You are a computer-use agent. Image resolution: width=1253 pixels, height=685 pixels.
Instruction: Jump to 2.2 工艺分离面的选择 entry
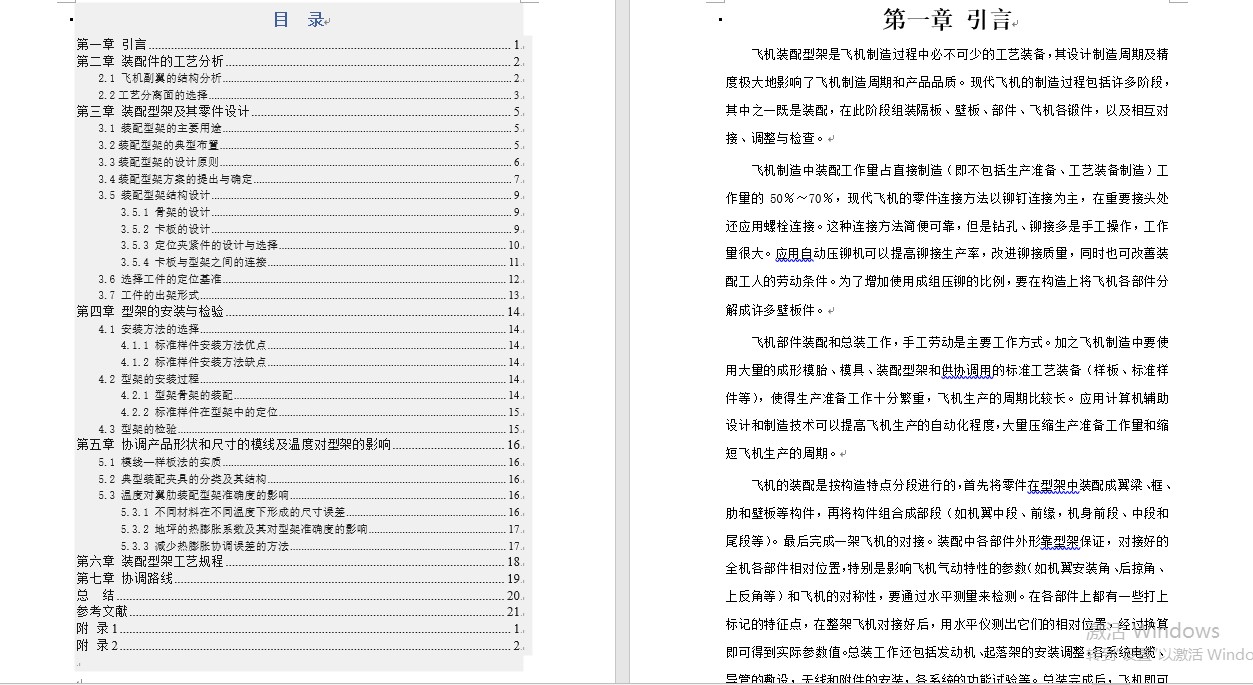(x=309, y=95)
